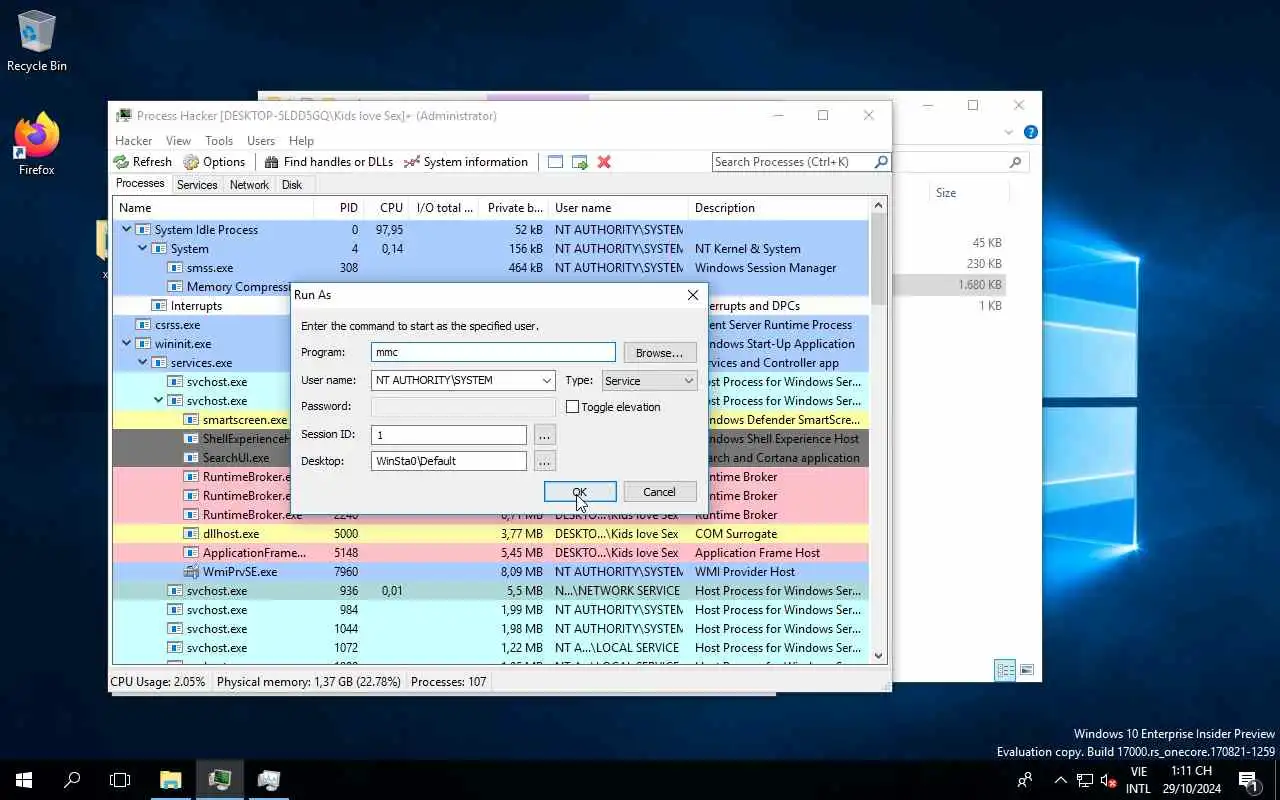Click the help icon in Explorer window
This screenshot has width=1280, height=800.
pos(1031,132)
